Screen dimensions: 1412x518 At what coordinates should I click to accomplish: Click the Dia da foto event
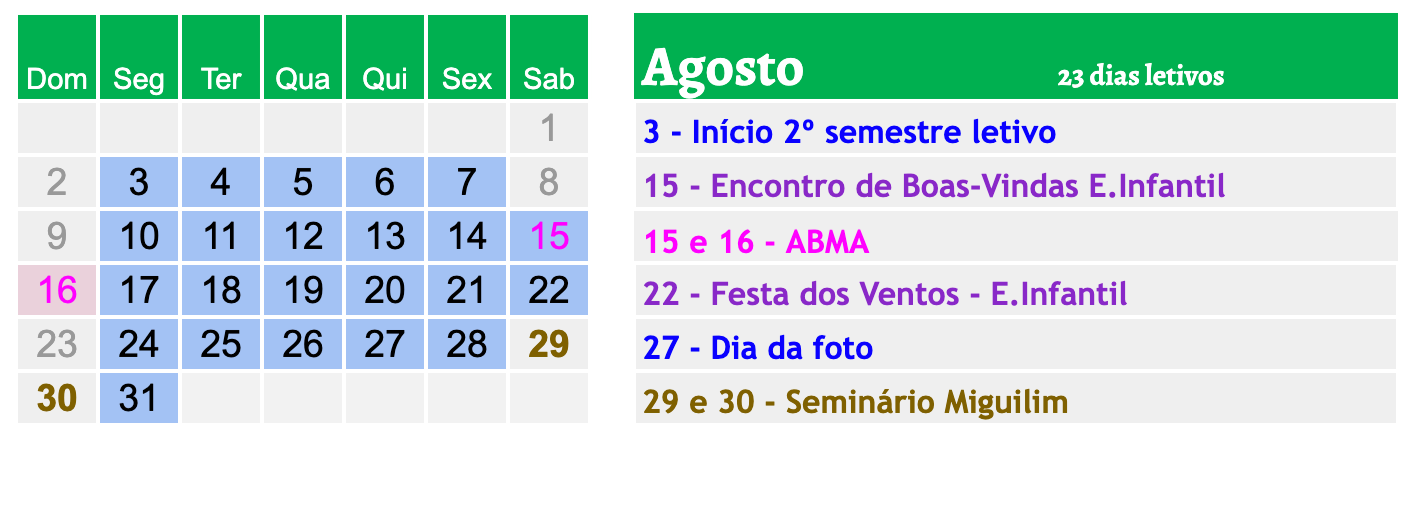pyautogui.click(x=759, y=348)
